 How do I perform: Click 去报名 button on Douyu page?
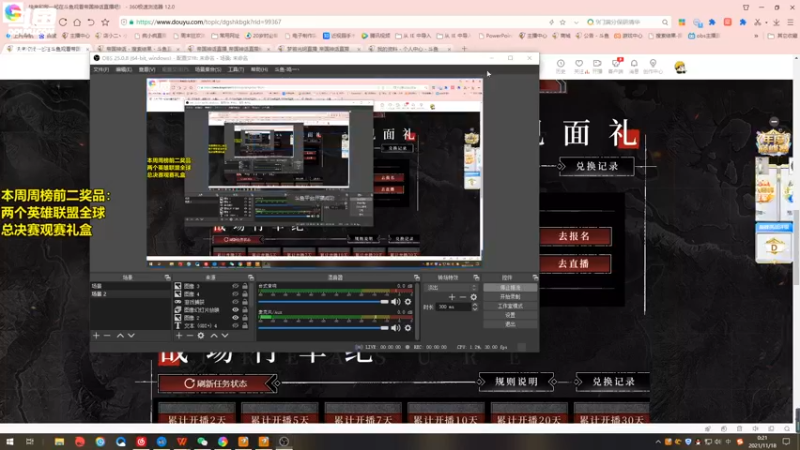pos(574,236)
